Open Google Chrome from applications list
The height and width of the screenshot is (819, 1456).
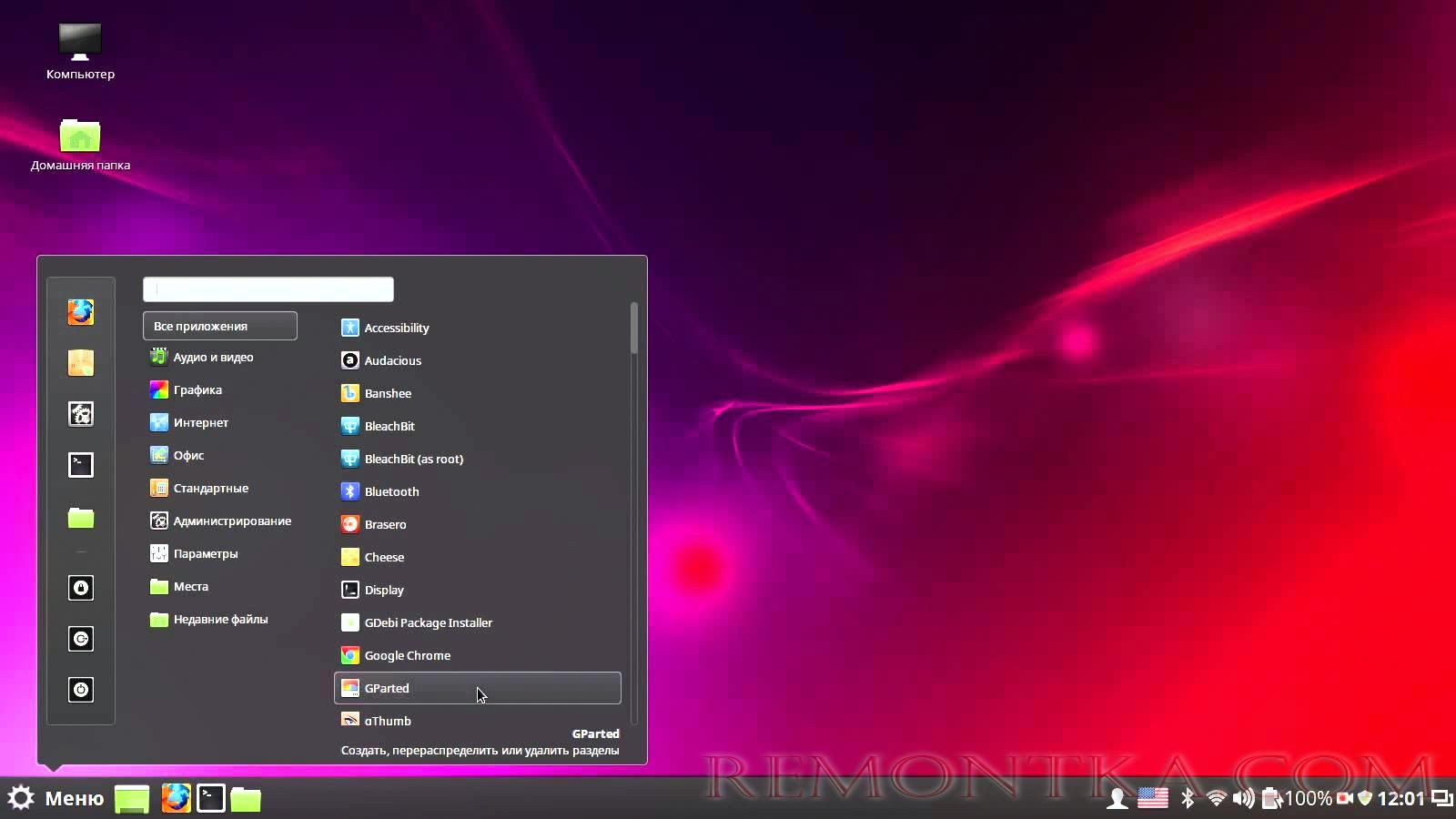coord(407,655)
